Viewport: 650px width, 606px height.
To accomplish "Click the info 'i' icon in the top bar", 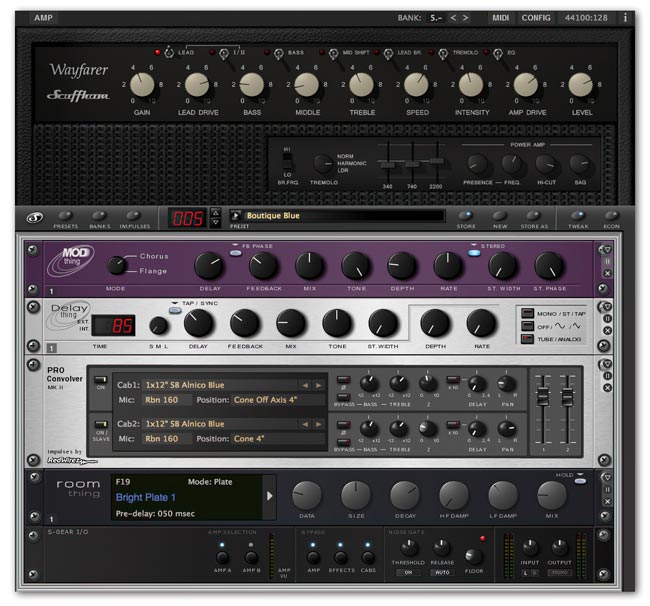I will point(625,18).
